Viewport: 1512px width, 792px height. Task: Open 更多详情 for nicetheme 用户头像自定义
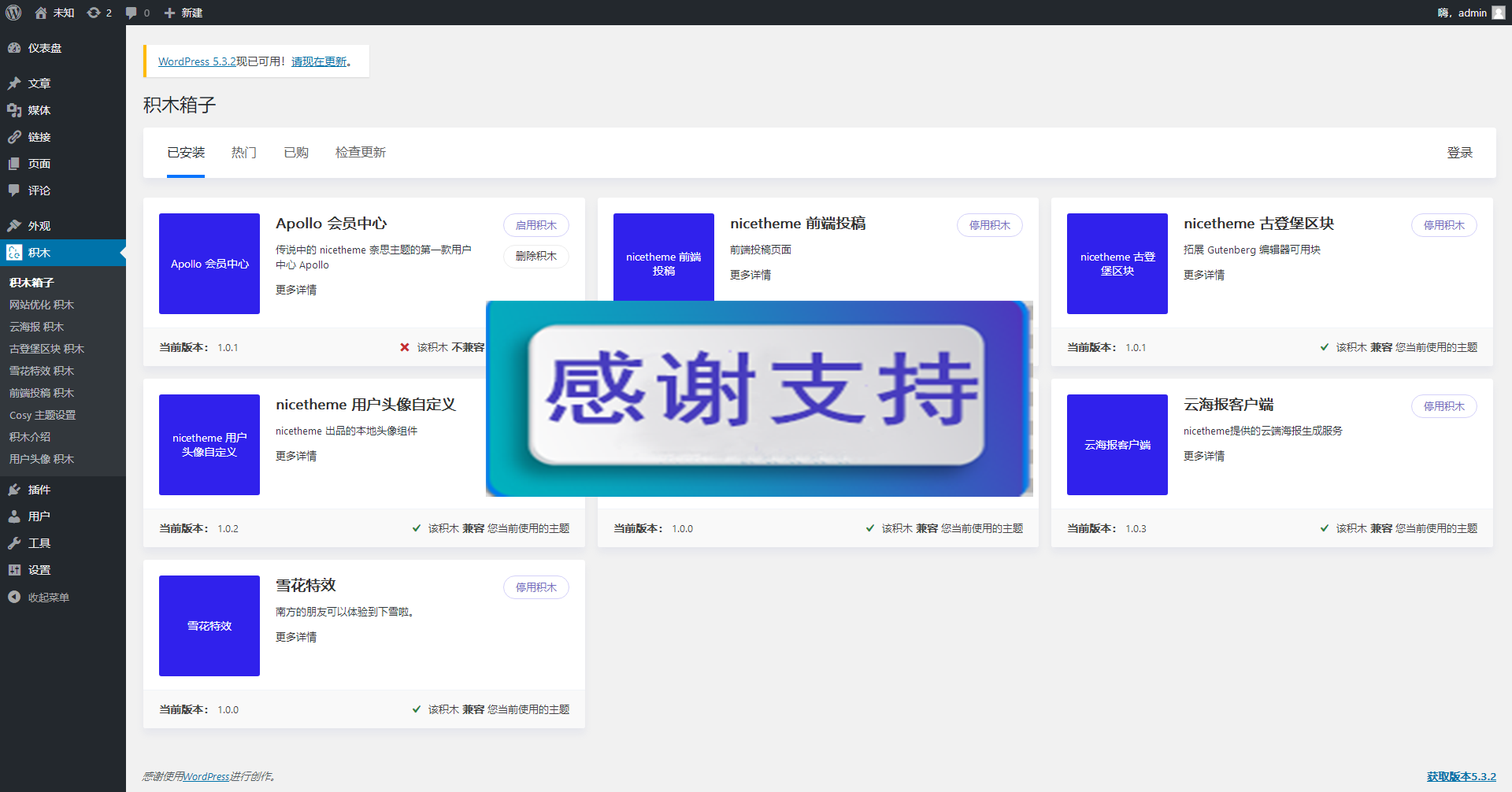[x=296, y=456]
